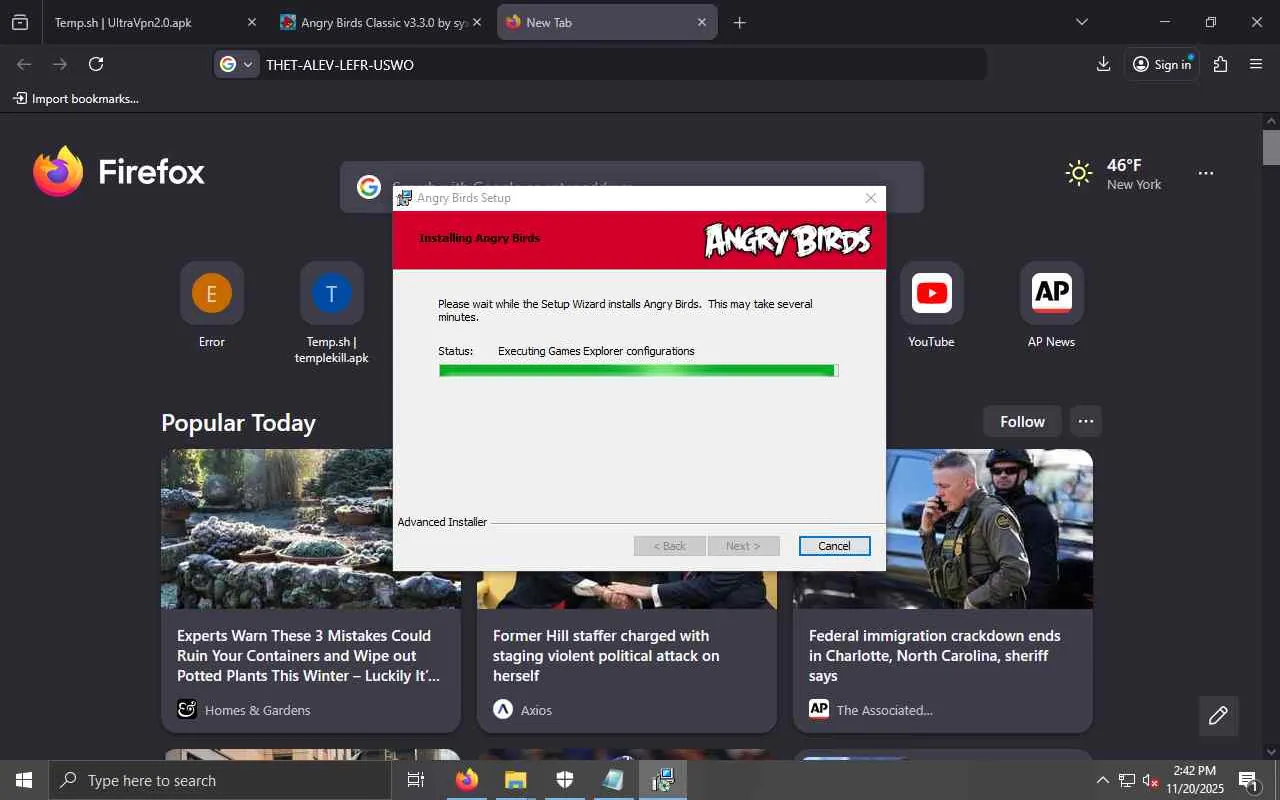
Task: Open Windows Security from the taskbar
Action: coord(564,780)
